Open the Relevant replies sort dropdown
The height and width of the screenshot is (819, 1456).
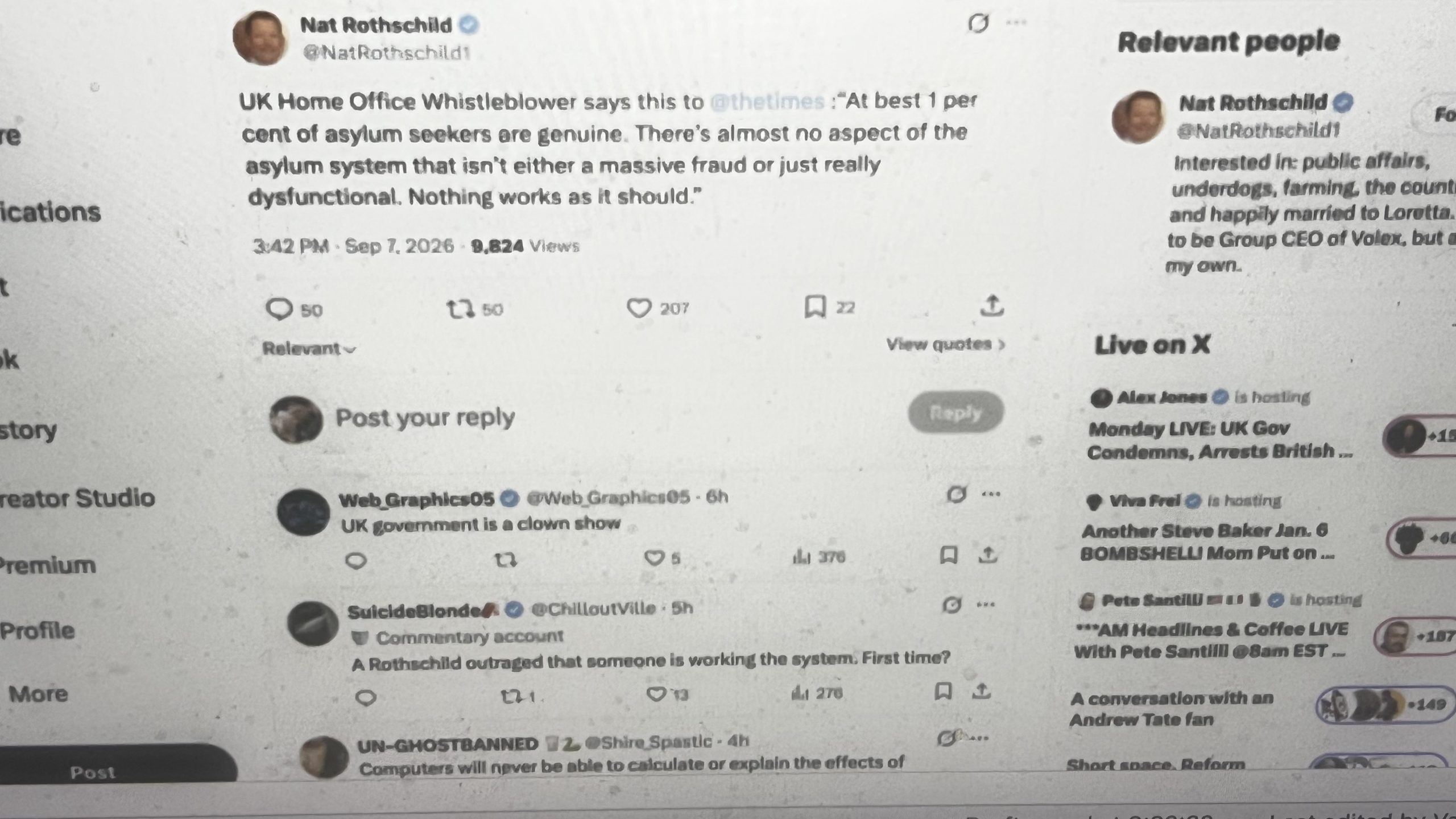(309, 349)
